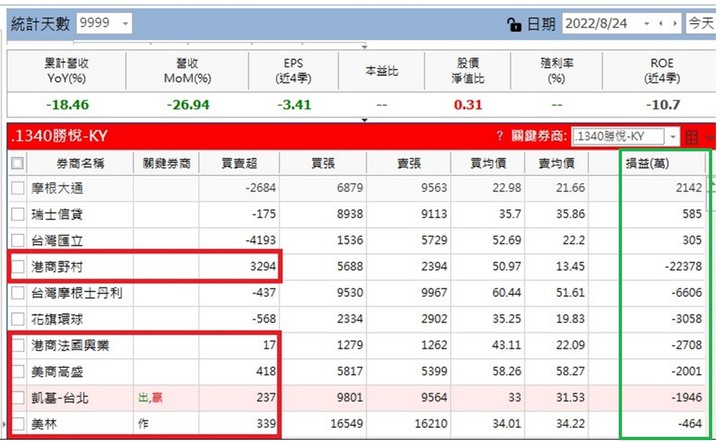Open the date 2022/8/24 dropdown
Screen dimensions: 720x443
[x=647, y=23]
